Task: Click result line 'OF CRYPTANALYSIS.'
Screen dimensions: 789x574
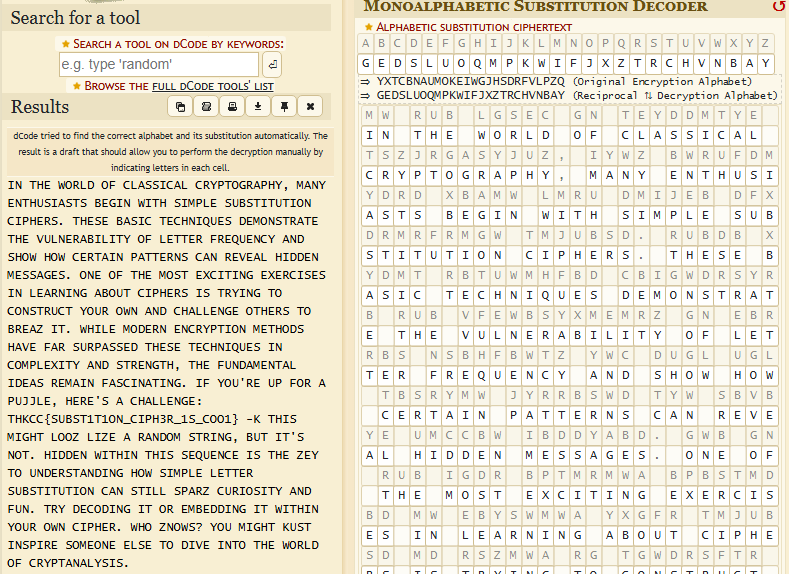Action: point(68,563)
